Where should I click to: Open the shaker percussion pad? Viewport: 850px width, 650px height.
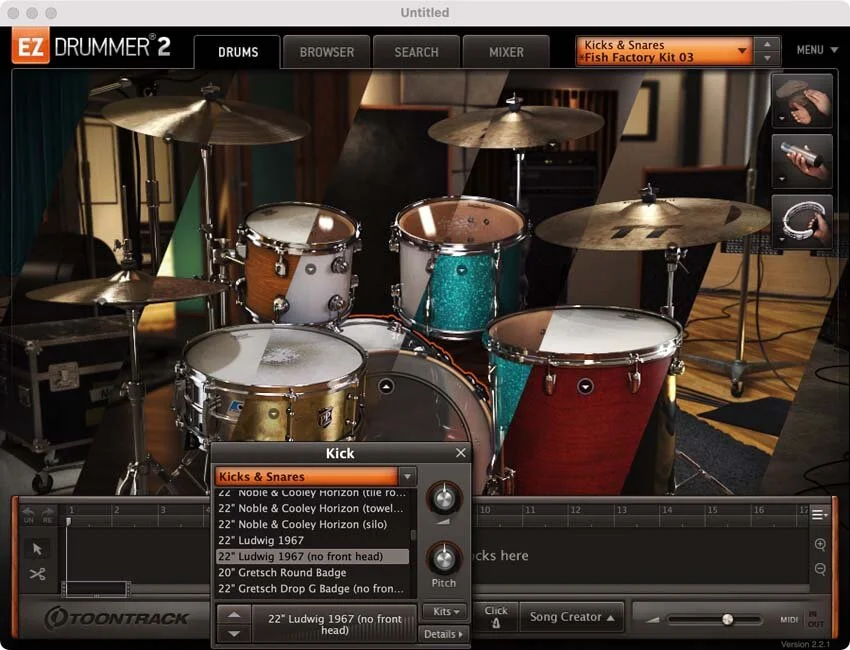pyautogui.click(x=802, y=162)
